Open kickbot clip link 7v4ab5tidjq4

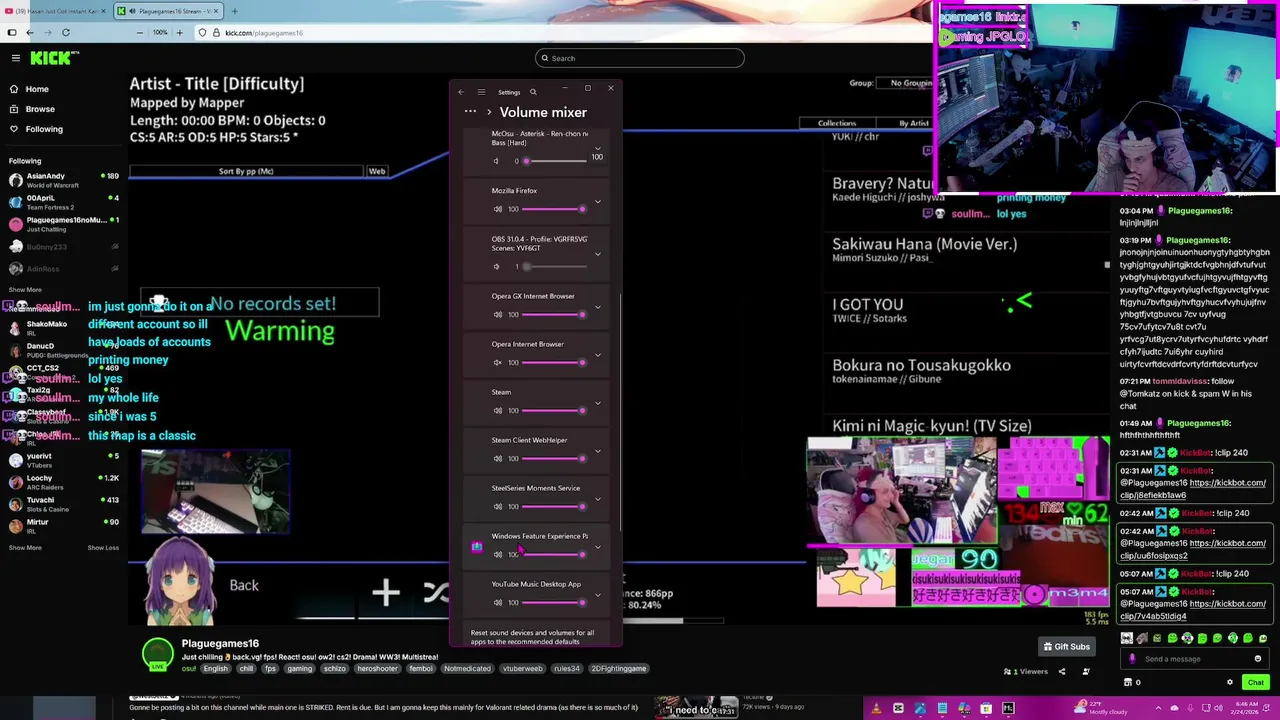click(1192, 610)
